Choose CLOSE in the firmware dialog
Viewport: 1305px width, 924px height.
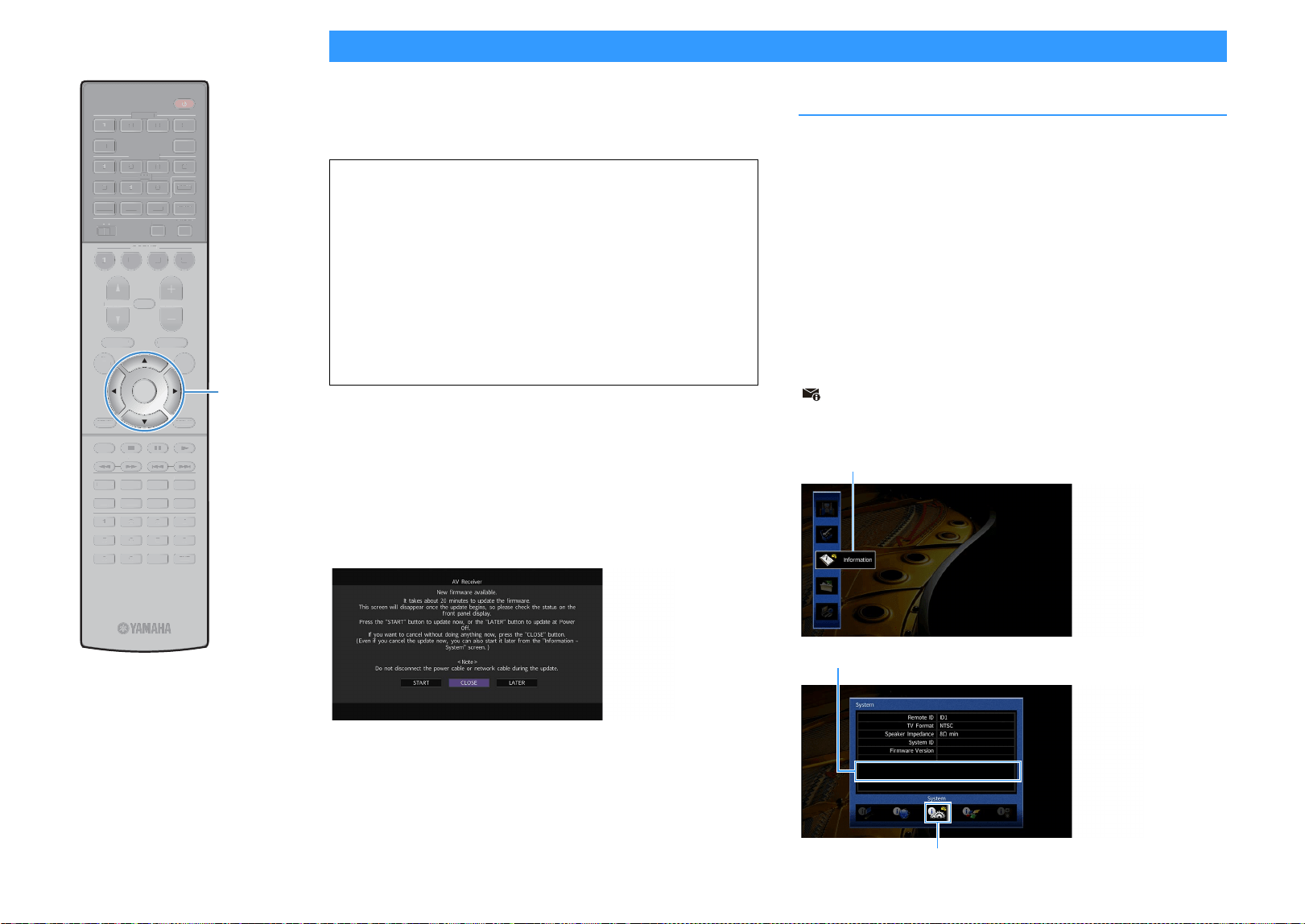click(x=469, y=683)
